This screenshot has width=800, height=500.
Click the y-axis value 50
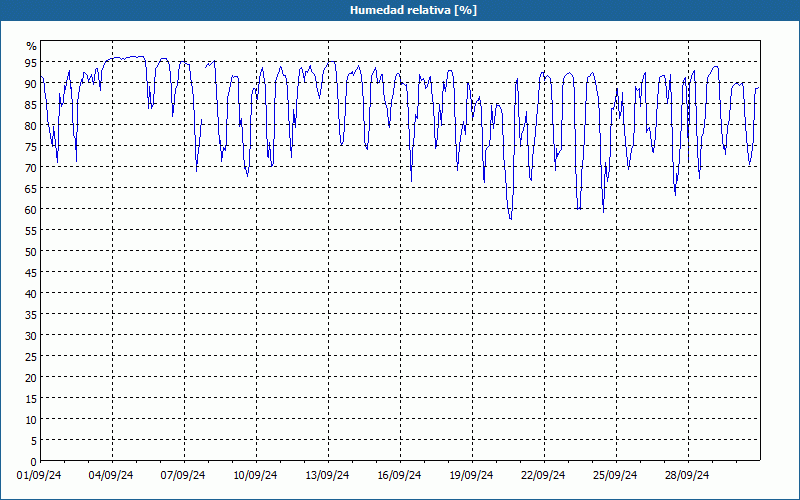[x=31, y=251]
